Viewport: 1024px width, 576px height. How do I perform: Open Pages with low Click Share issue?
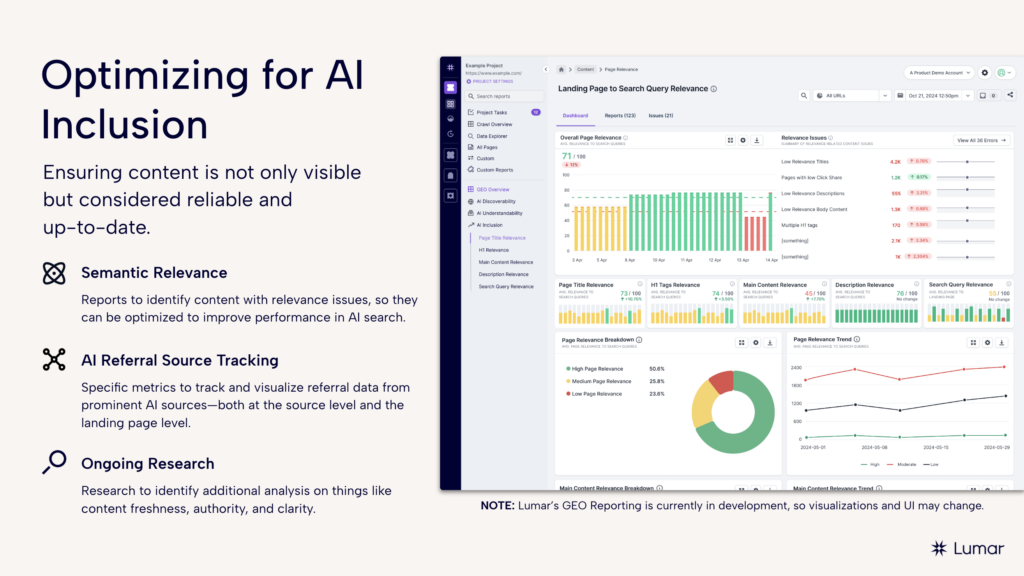tap(812, 178)
